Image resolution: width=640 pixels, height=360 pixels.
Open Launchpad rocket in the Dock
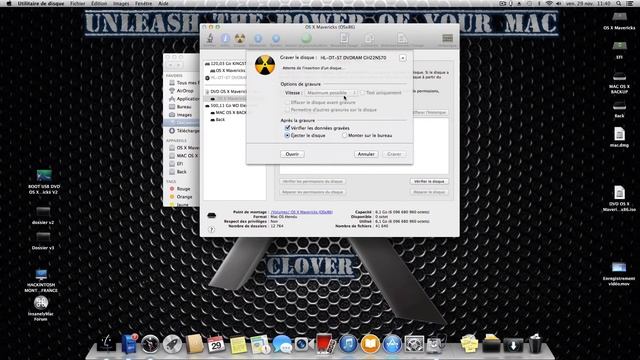point(172,344)
